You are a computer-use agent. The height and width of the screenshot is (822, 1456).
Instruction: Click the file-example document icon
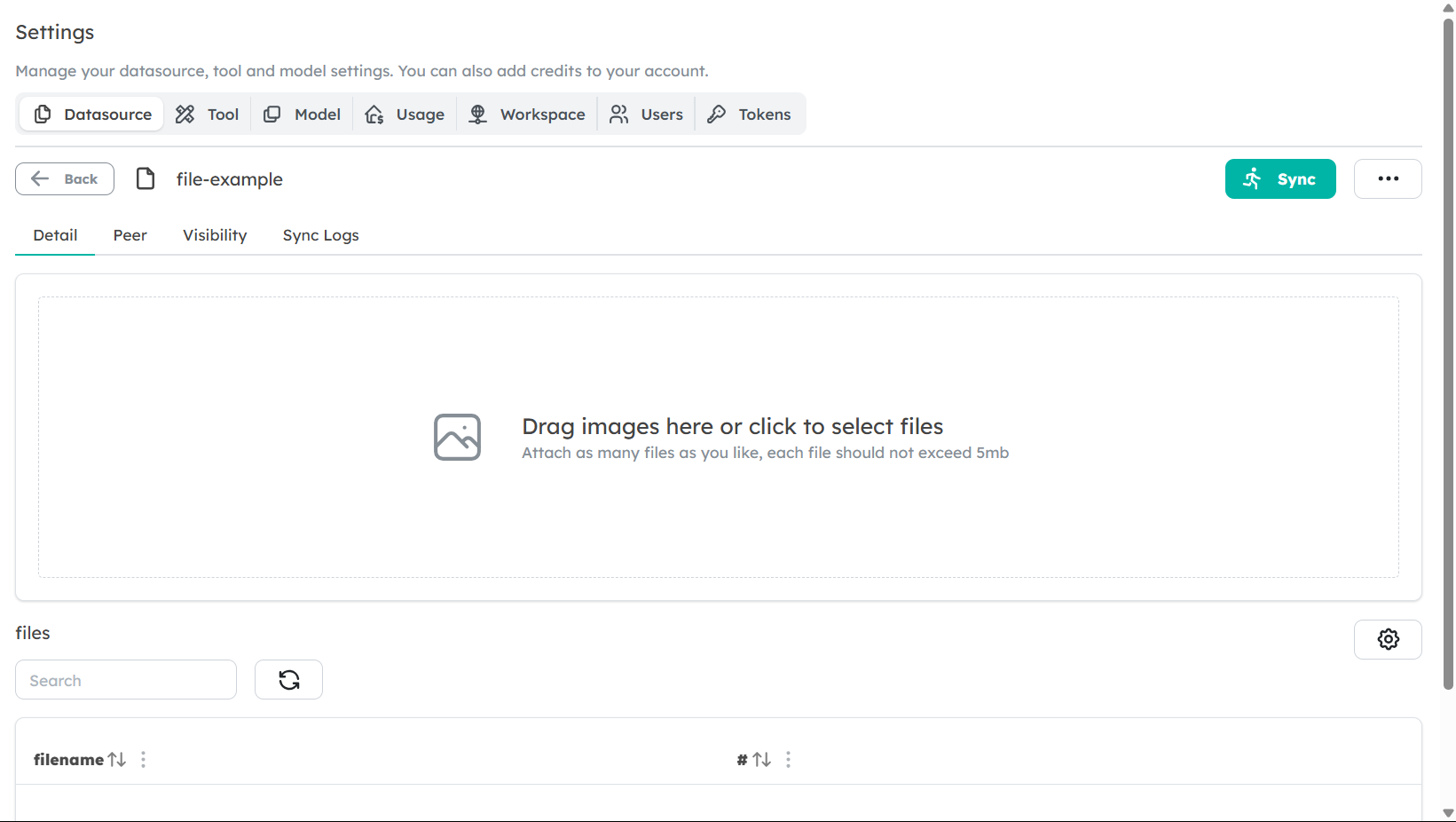146,179
